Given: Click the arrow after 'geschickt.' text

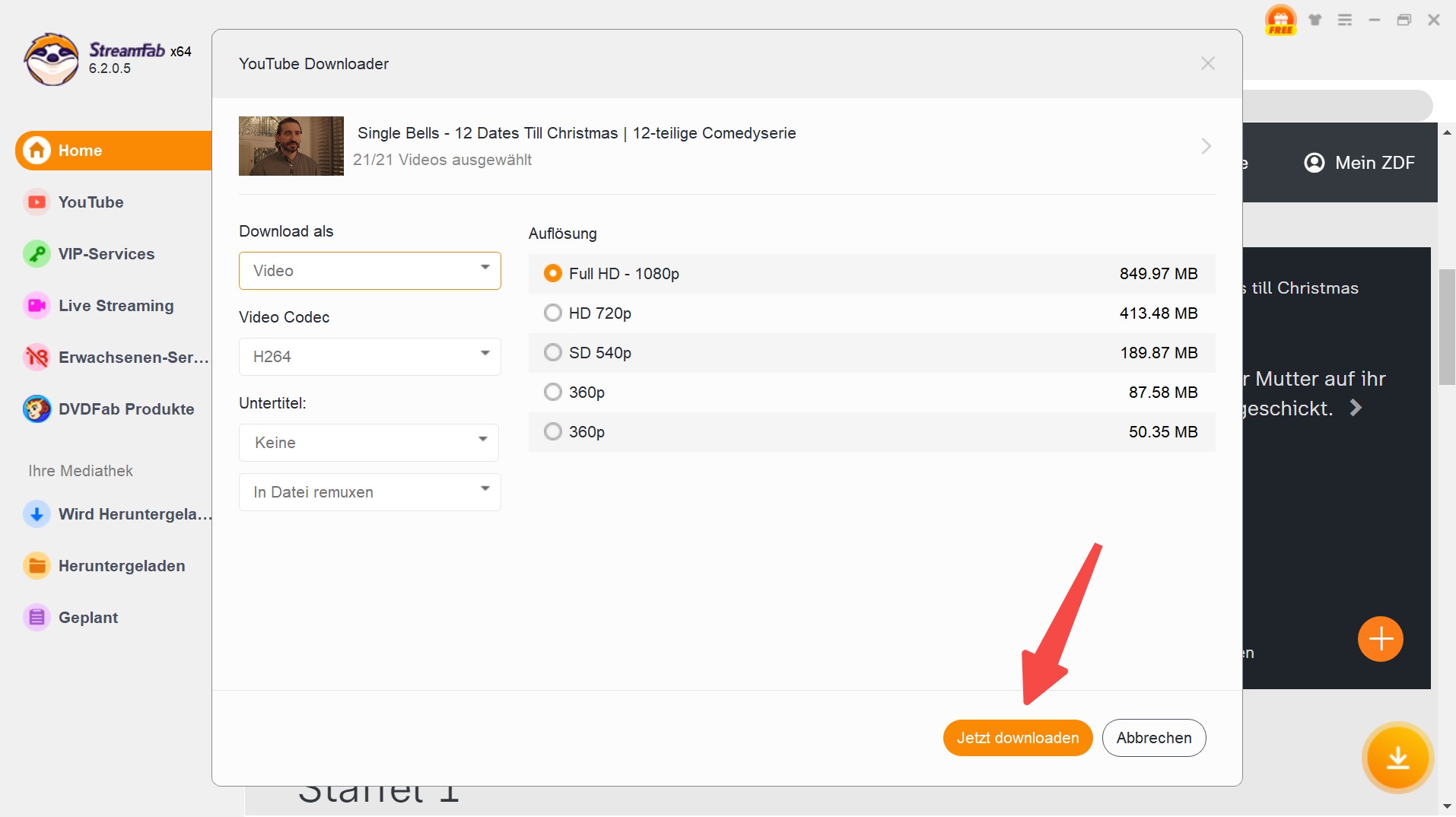Looking at the screenshot, I should pyautogui.click(x=1356, y=408).
